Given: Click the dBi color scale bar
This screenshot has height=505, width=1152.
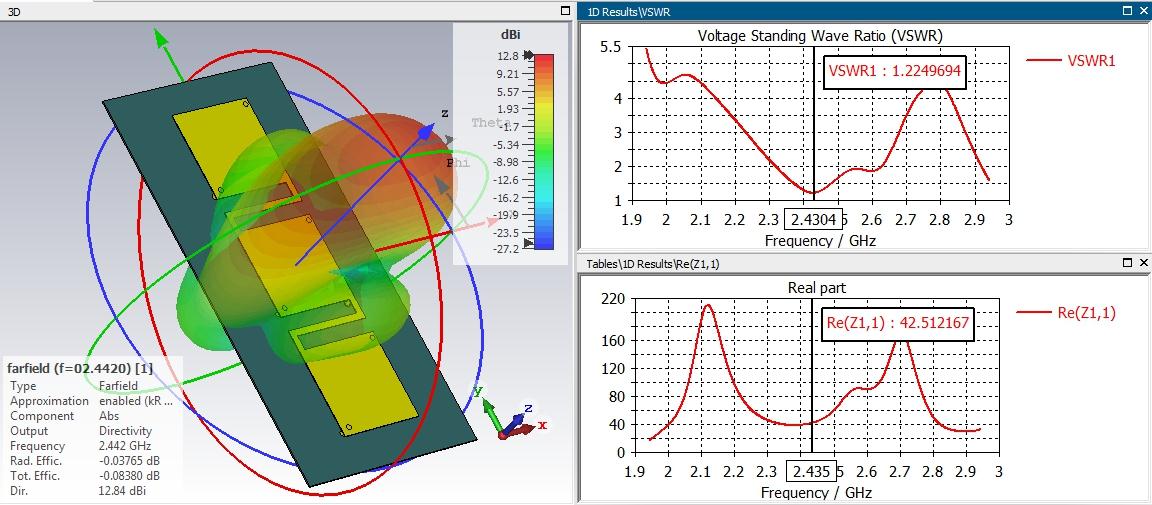Looking at the screenshot, I should (544, 152).
